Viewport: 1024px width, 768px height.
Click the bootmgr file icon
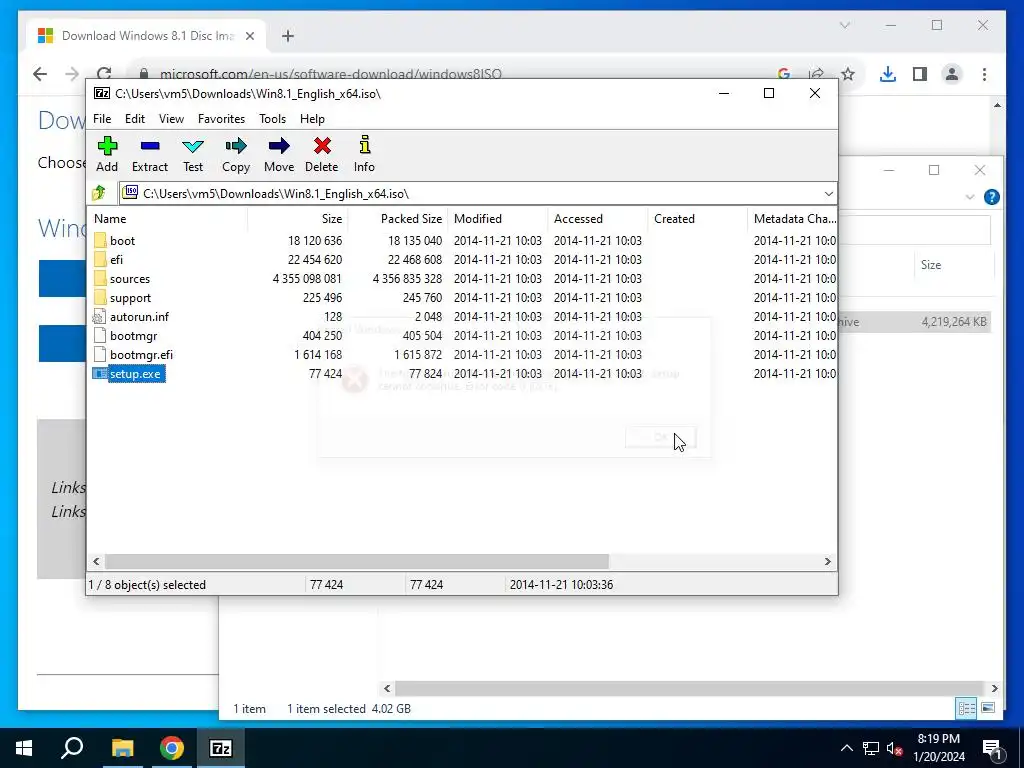coord(99,336)
